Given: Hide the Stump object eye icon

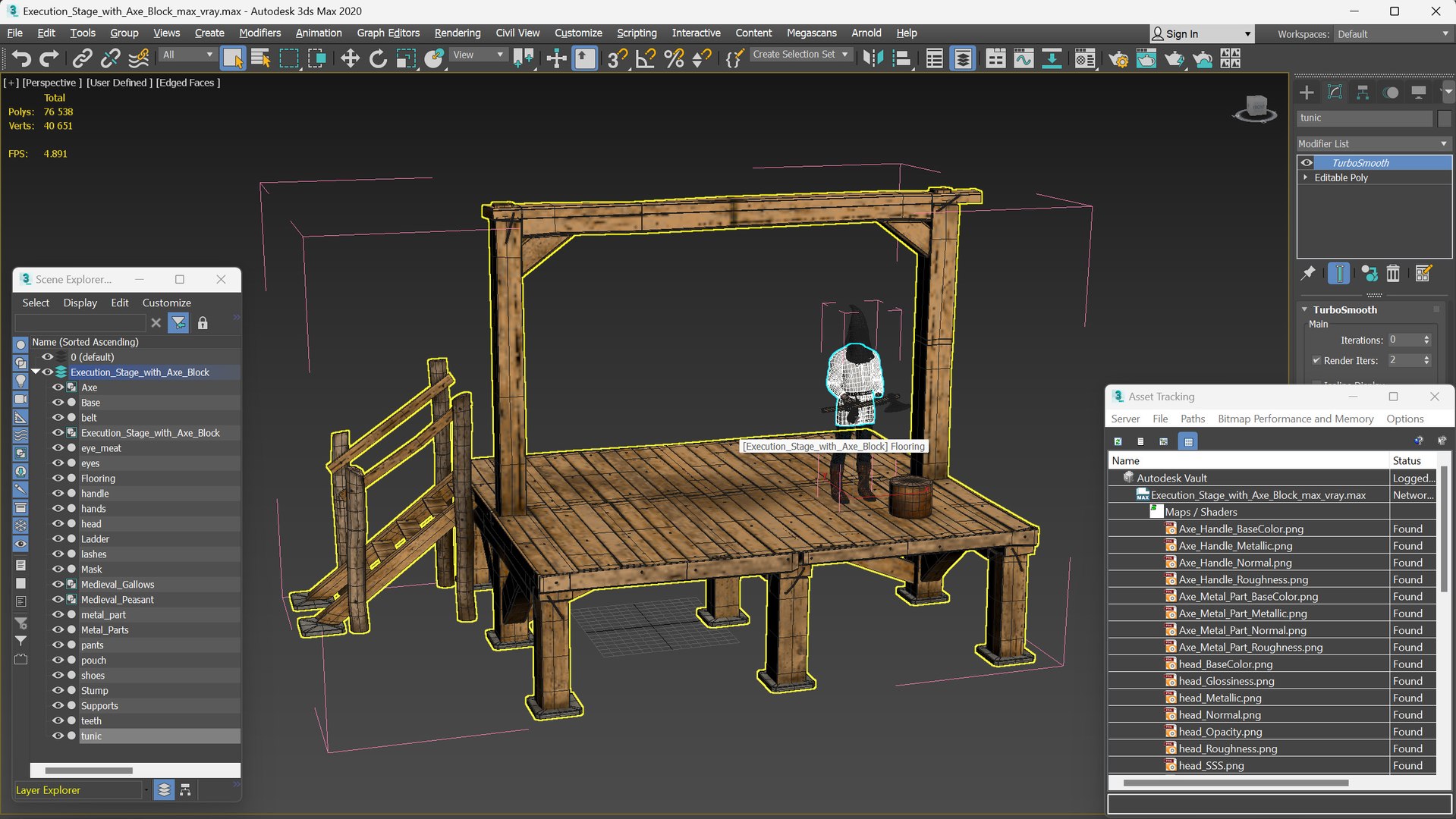Looking at the screenshot, I should [58, 691].
